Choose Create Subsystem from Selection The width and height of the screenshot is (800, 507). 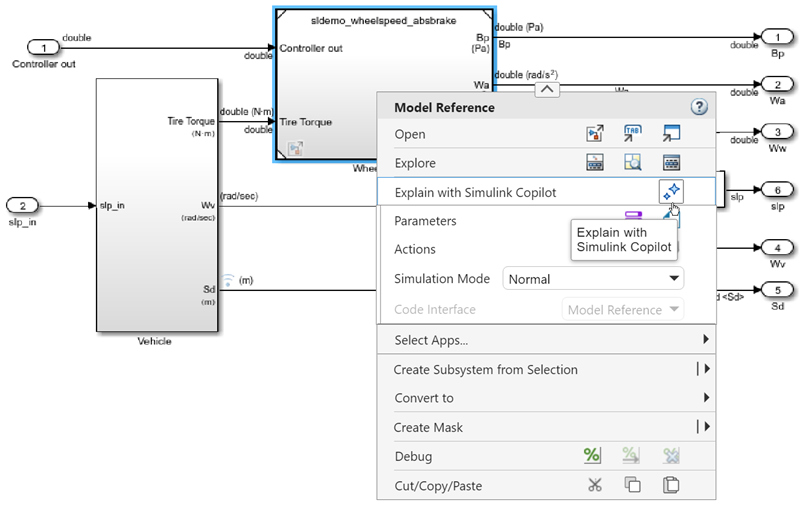(x=485, y=369)
